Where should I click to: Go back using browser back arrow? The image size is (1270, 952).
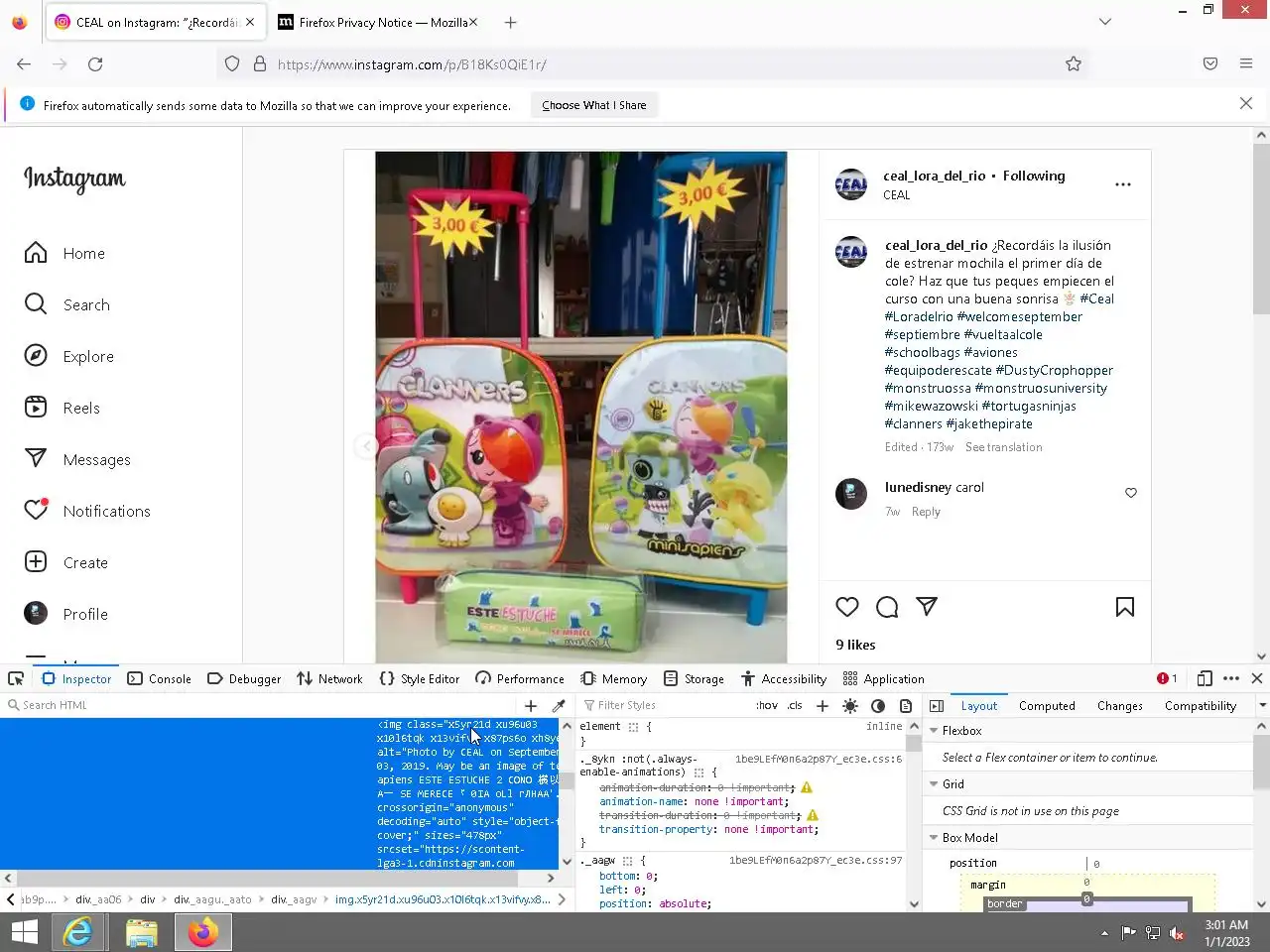(24, 64)
